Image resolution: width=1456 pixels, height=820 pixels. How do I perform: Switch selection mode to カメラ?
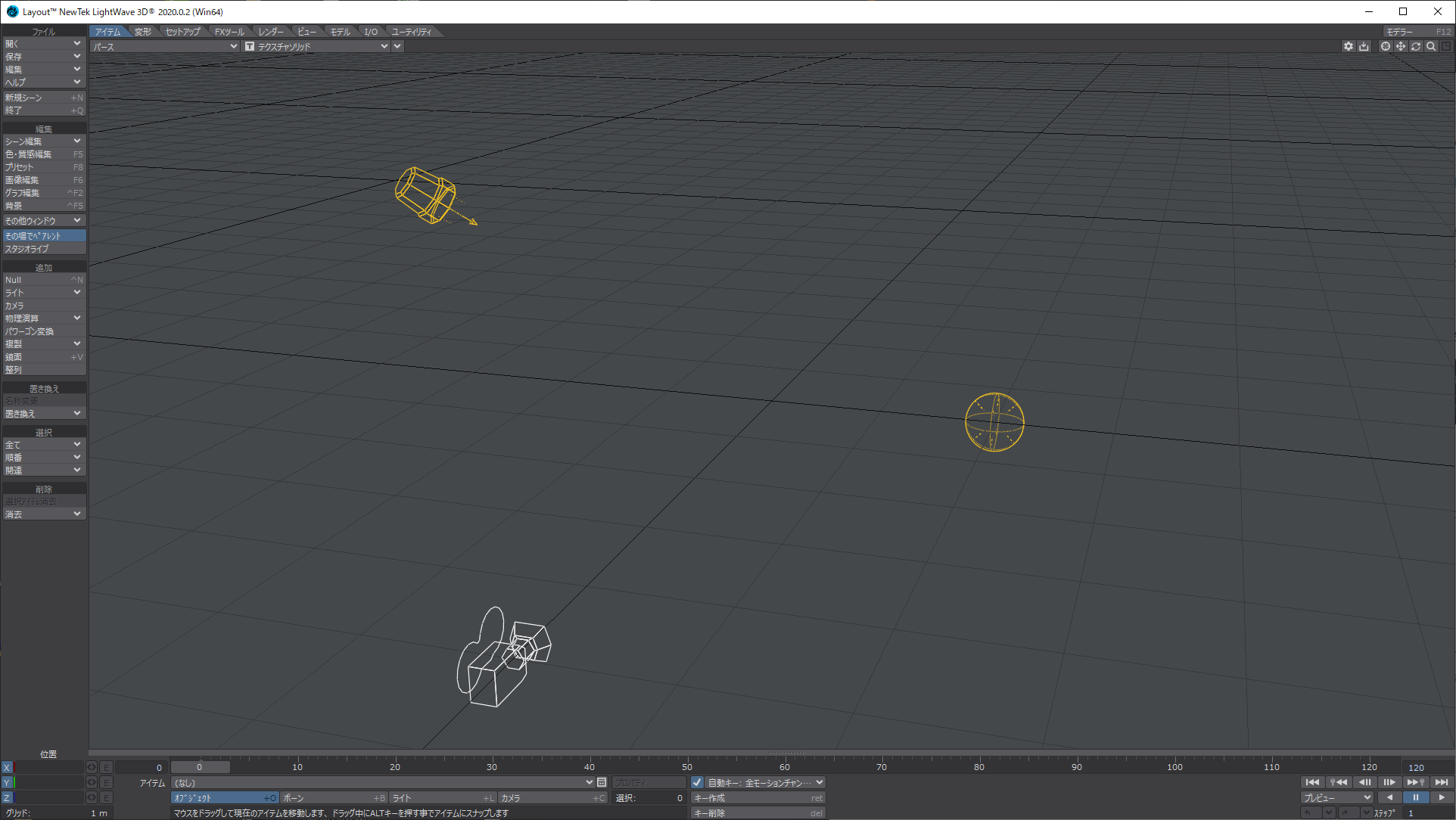pyautogui.click(x=552, y=797)
